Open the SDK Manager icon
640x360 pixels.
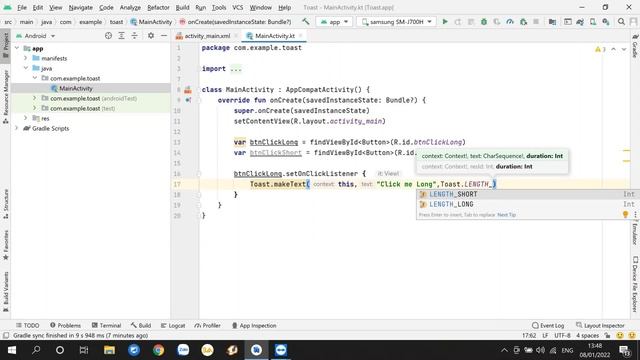point(606,22)
